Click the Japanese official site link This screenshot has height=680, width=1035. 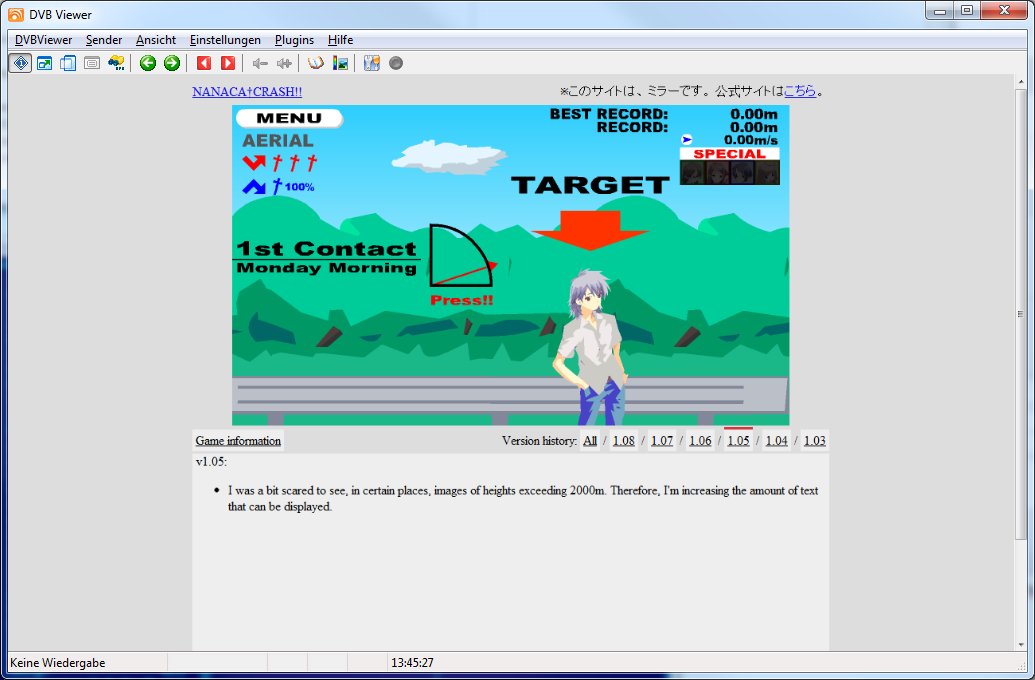[800, 91]
